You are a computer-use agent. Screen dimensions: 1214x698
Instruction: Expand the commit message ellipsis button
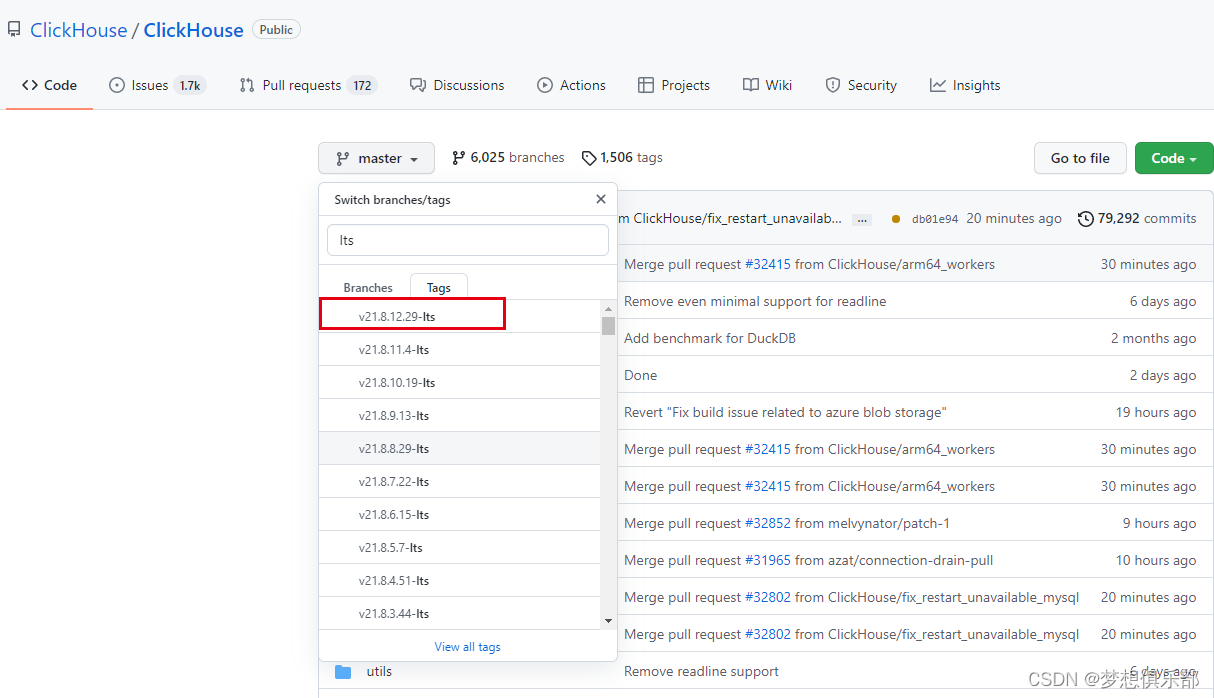862,219
